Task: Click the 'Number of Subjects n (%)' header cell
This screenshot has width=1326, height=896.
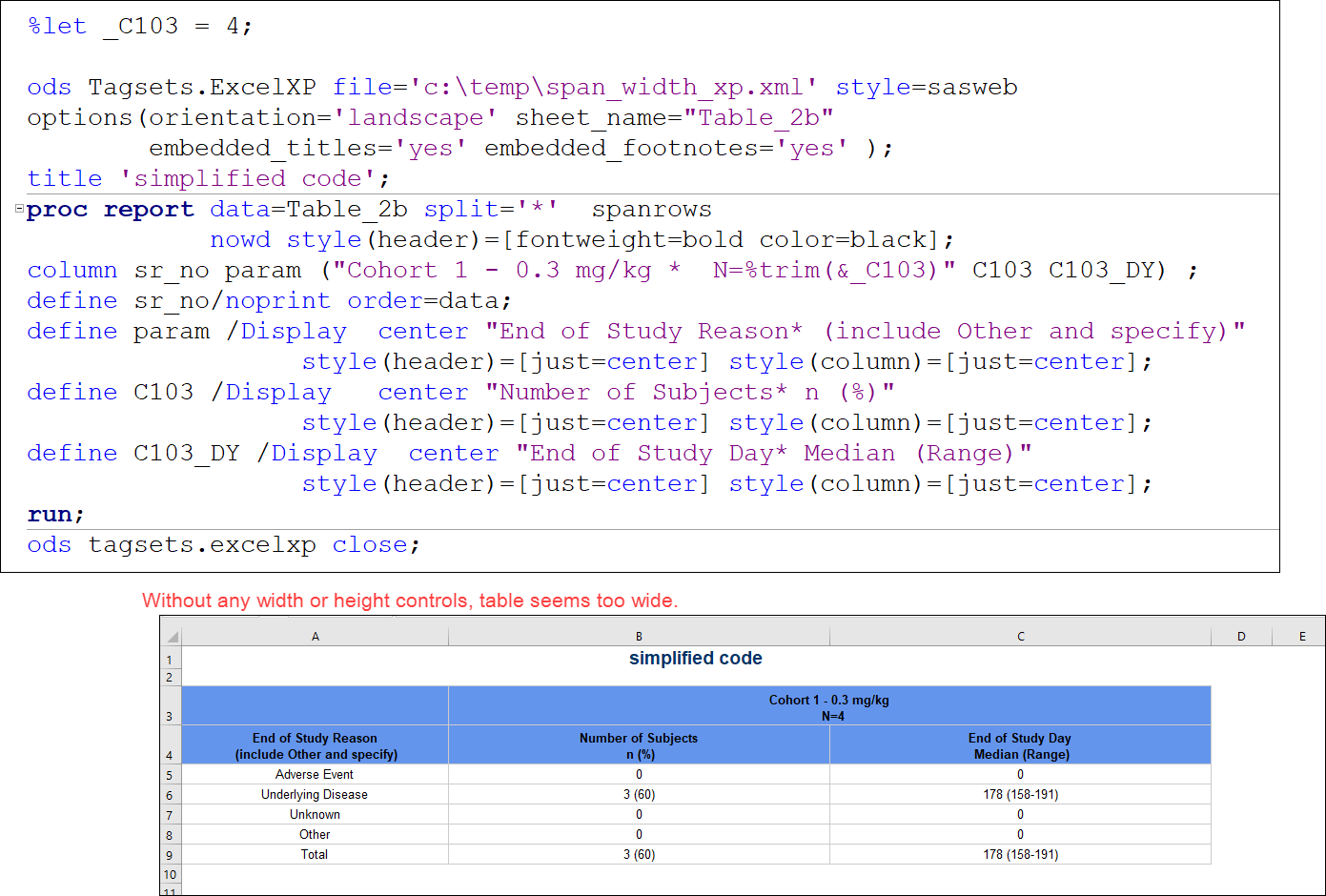Action: coord(639,744)
